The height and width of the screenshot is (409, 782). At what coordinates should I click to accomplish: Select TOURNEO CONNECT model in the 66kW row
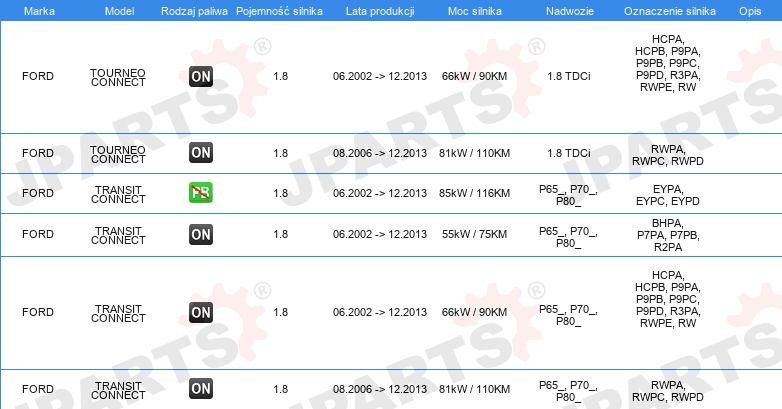[x=118, y=77]
